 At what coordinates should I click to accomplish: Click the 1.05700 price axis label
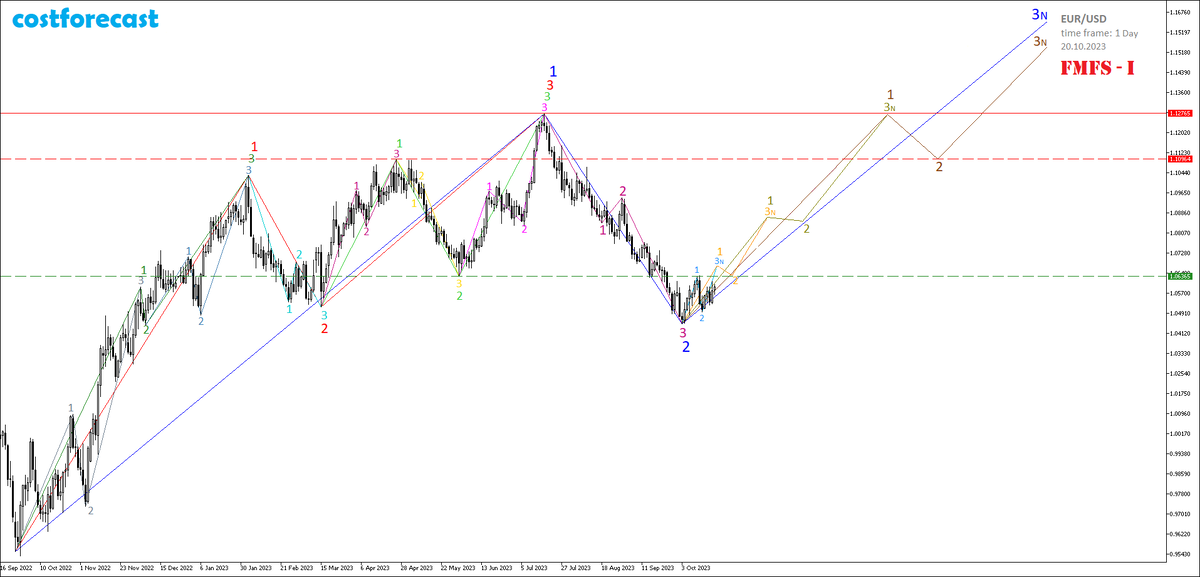pyautogui.click(x=1180, y=293)
